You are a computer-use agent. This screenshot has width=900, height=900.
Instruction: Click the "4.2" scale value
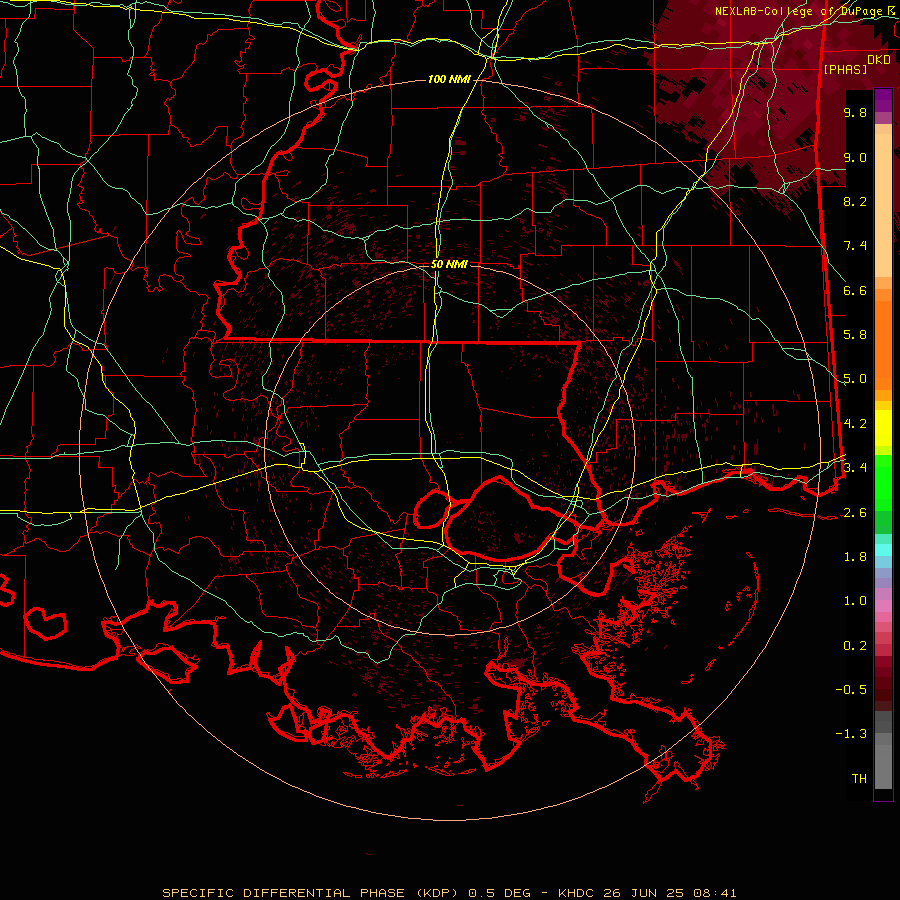tap(855, 424)
